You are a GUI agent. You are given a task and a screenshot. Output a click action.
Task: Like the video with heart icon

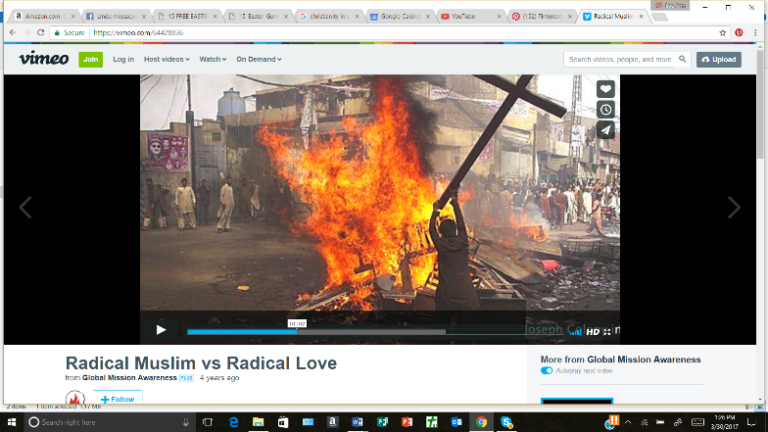point(606,89)
